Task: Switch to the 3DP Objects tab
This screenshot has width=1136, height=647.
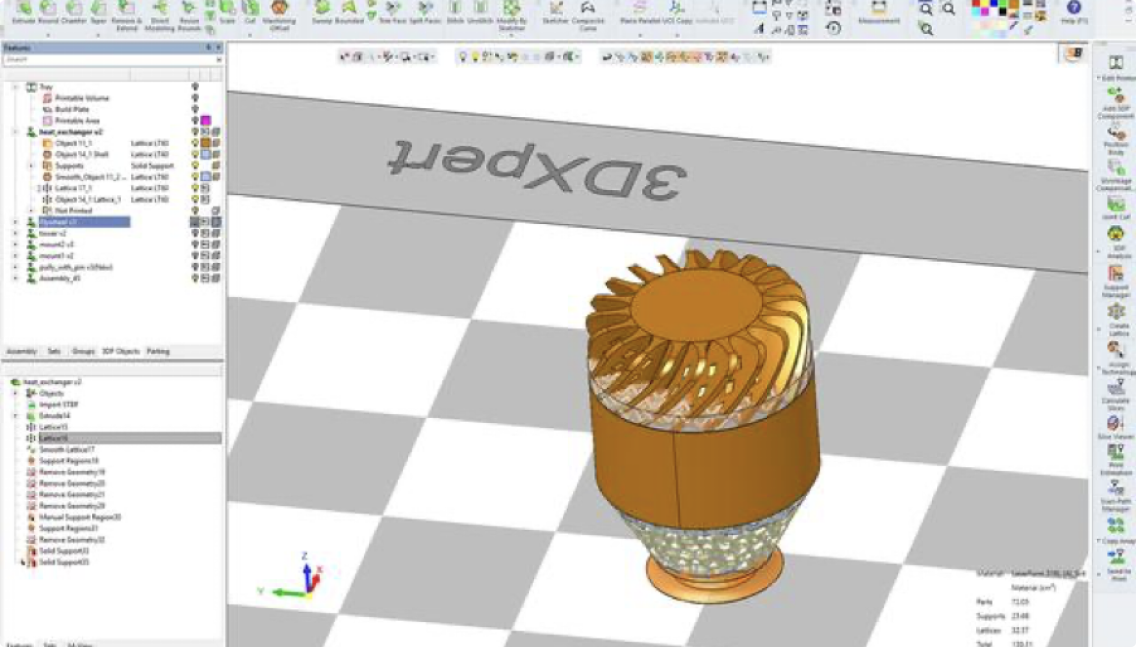Action: [121, 351]
